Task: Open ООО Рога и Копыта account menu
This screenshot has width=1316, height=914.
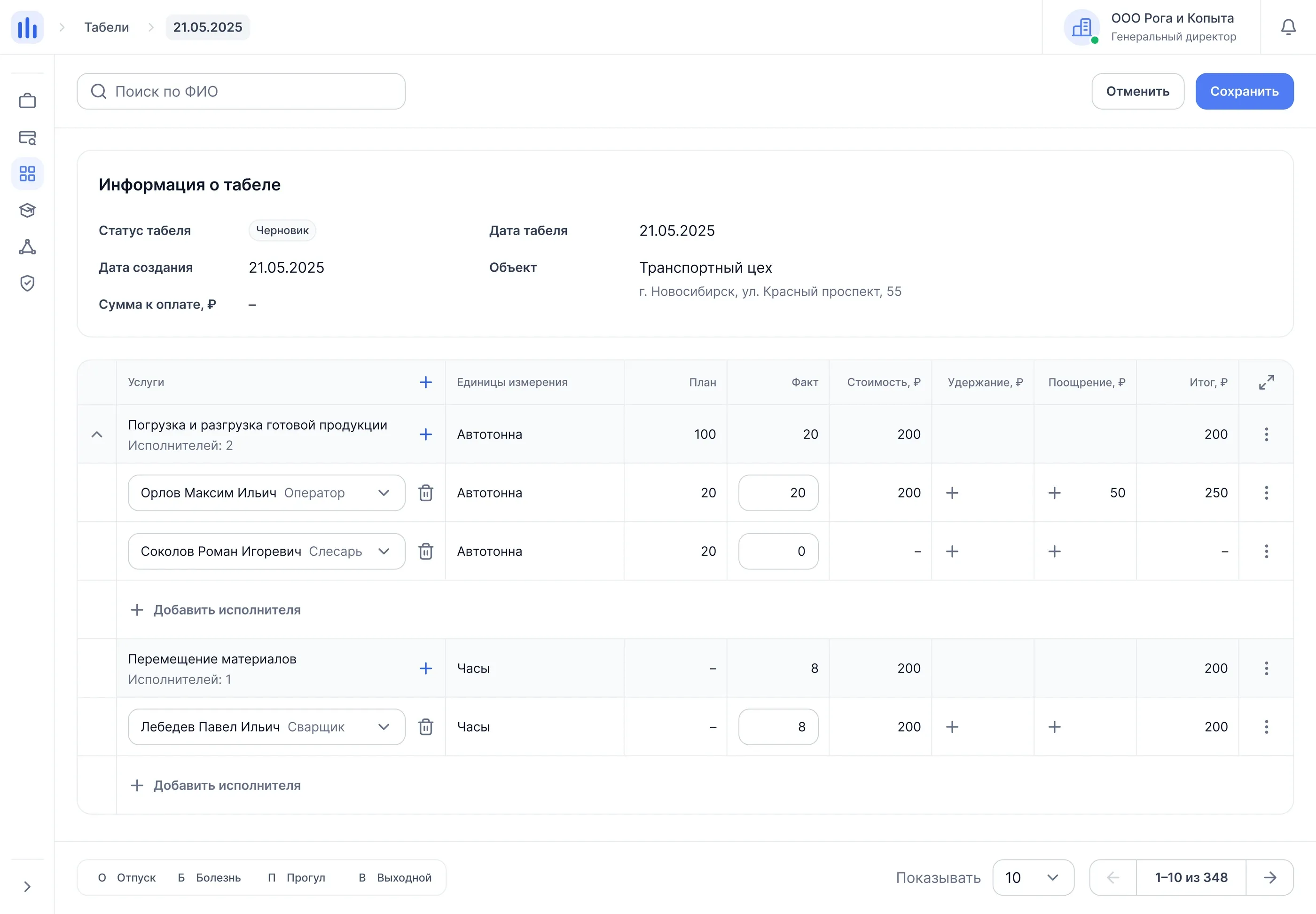Action: 1151,27
